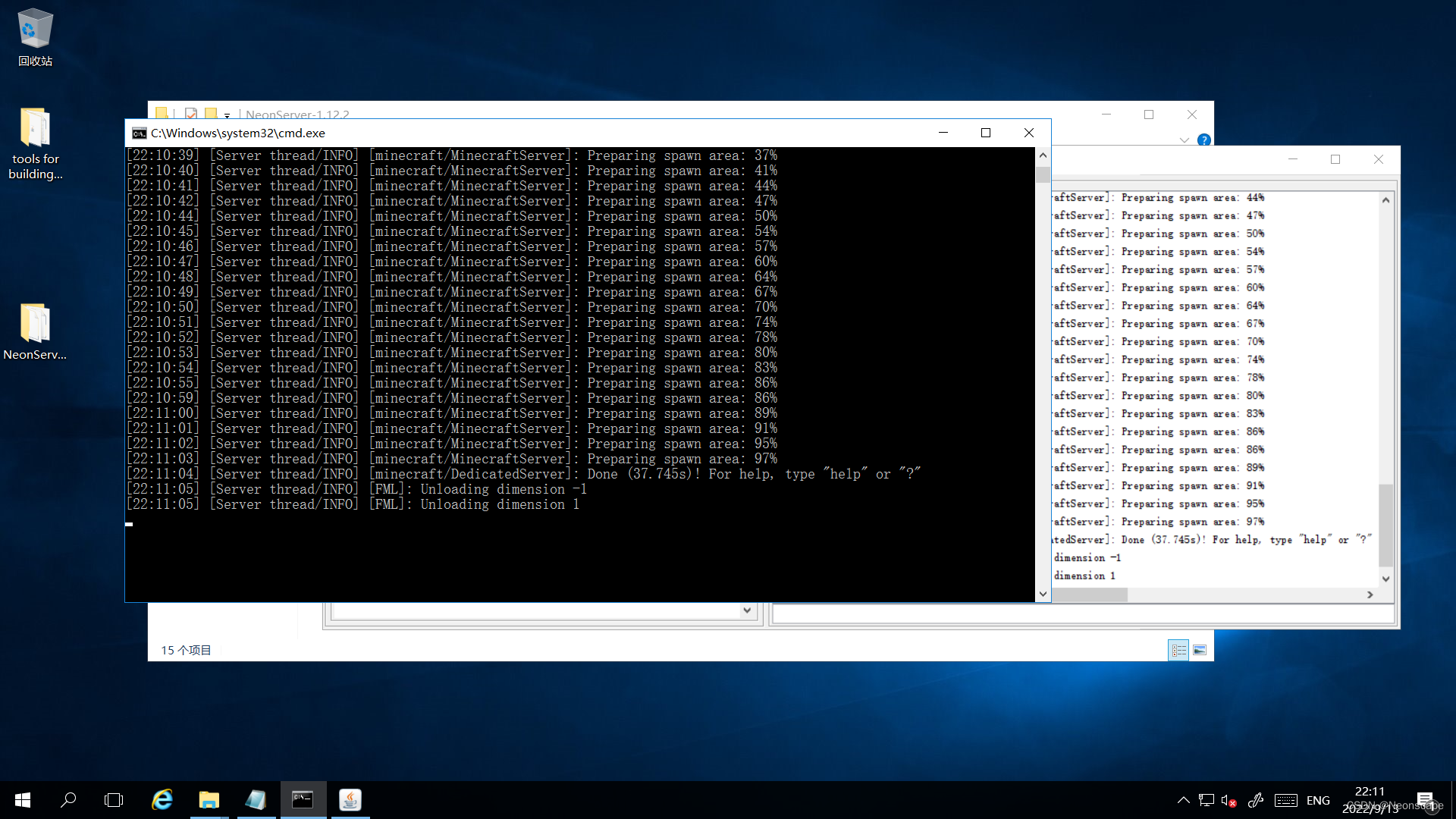
Task: Click the cmd.exe taskbar icon
Action: tap(303, 800)
